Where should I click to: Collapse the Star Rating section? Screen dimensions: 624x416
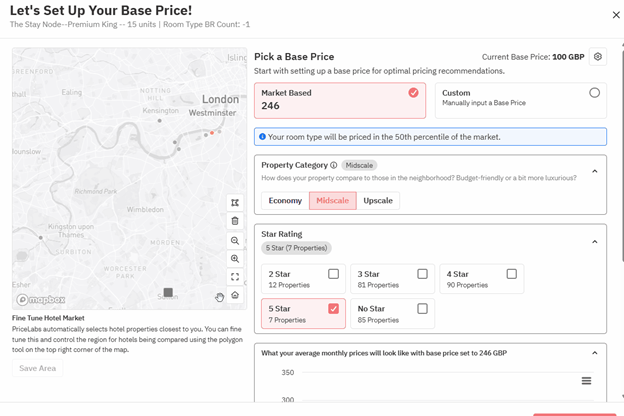pos(594,241)
